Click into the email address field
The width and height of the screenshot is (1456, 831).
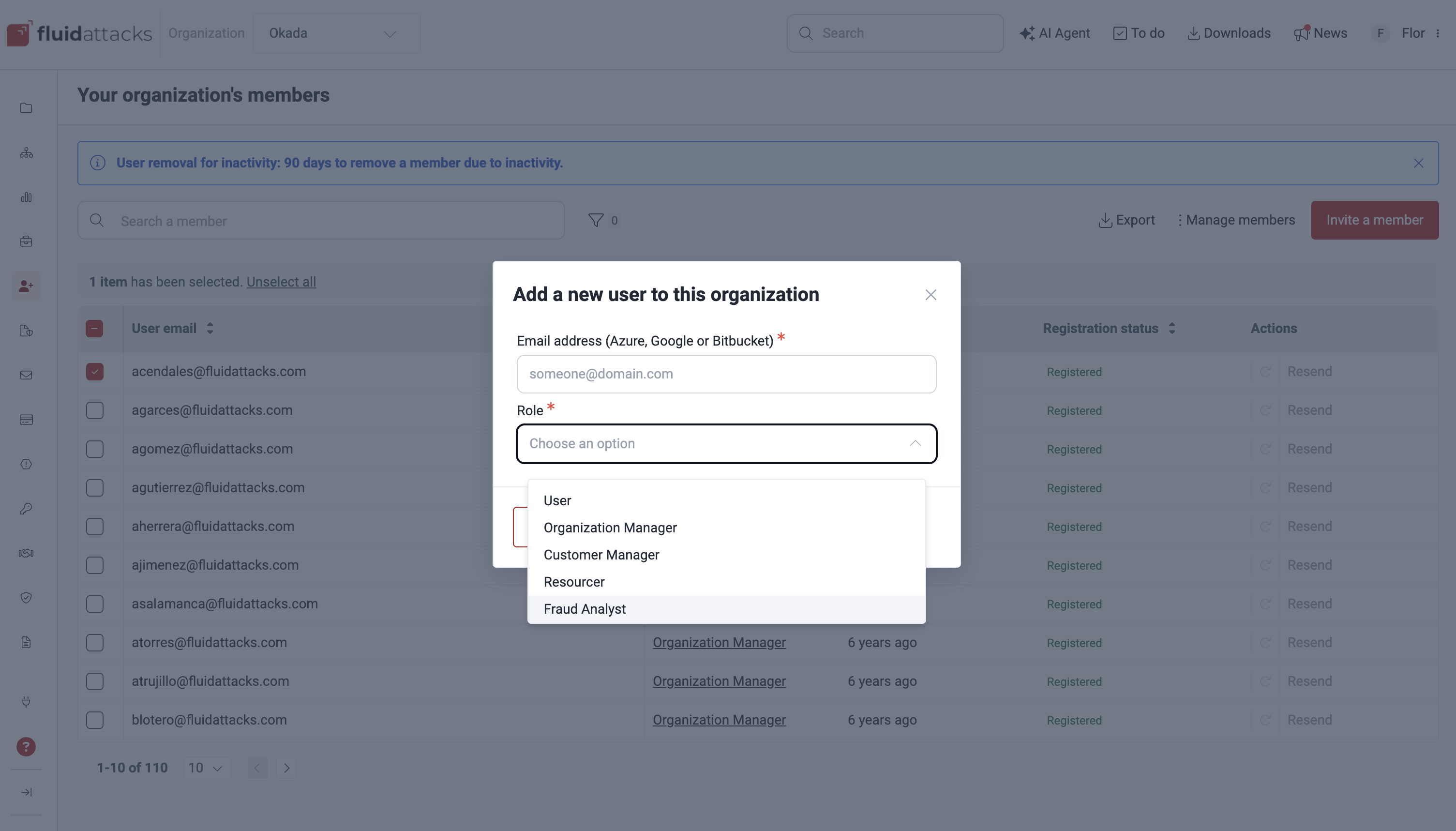point(726,374)
